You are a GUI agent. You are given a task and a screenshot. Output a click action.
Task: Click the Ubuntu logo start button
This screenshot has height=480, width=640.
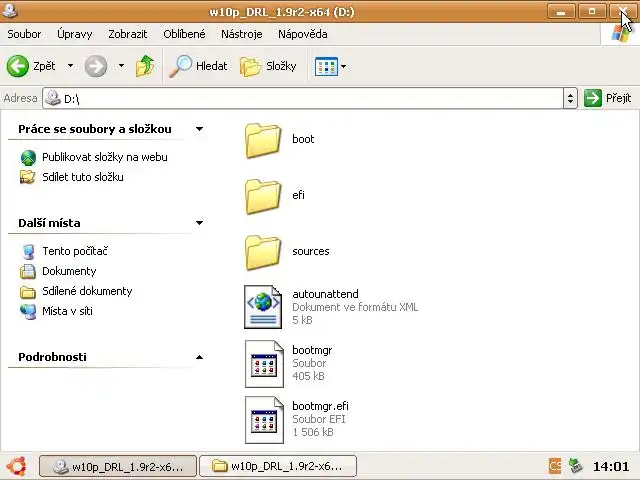(16, 466)
